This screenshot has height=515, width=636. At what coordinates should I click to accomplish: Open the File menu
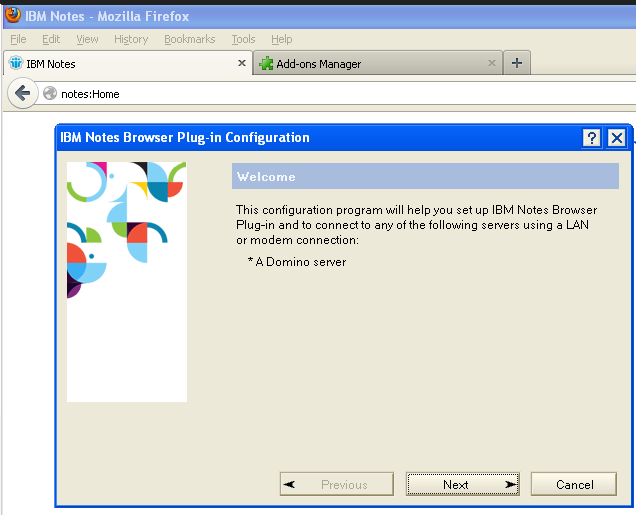click(18, 39)
